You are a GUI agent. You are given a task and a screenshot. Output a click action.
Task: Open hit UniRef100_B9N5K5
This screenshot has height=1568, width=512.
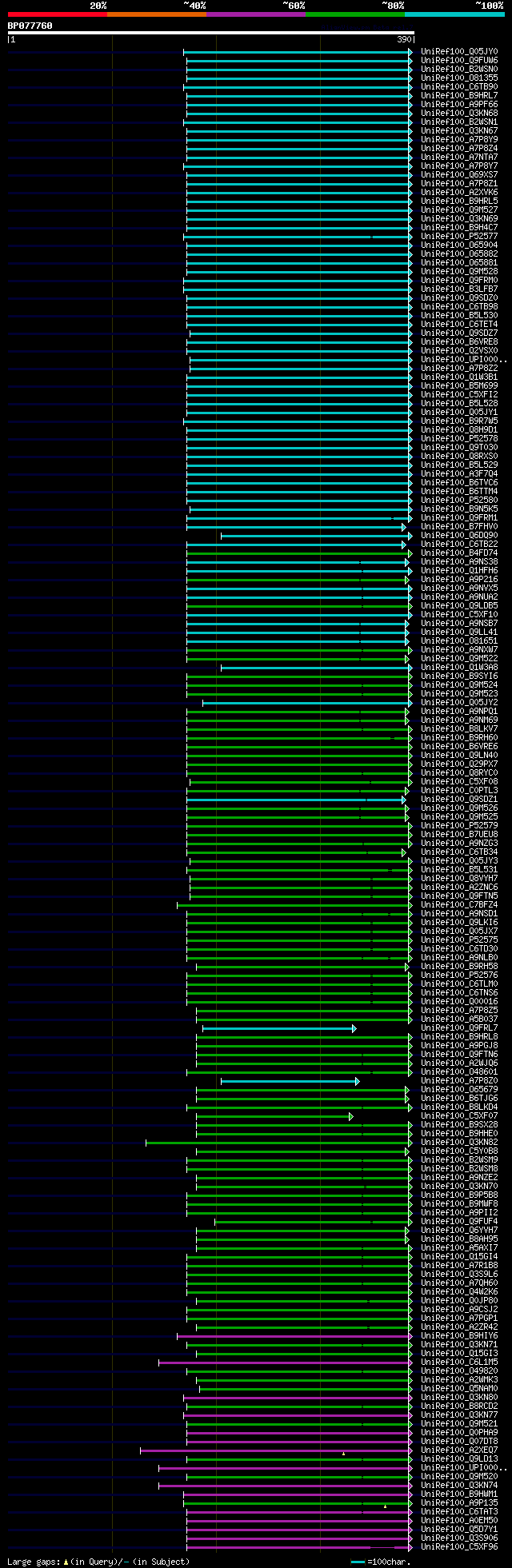459,509
